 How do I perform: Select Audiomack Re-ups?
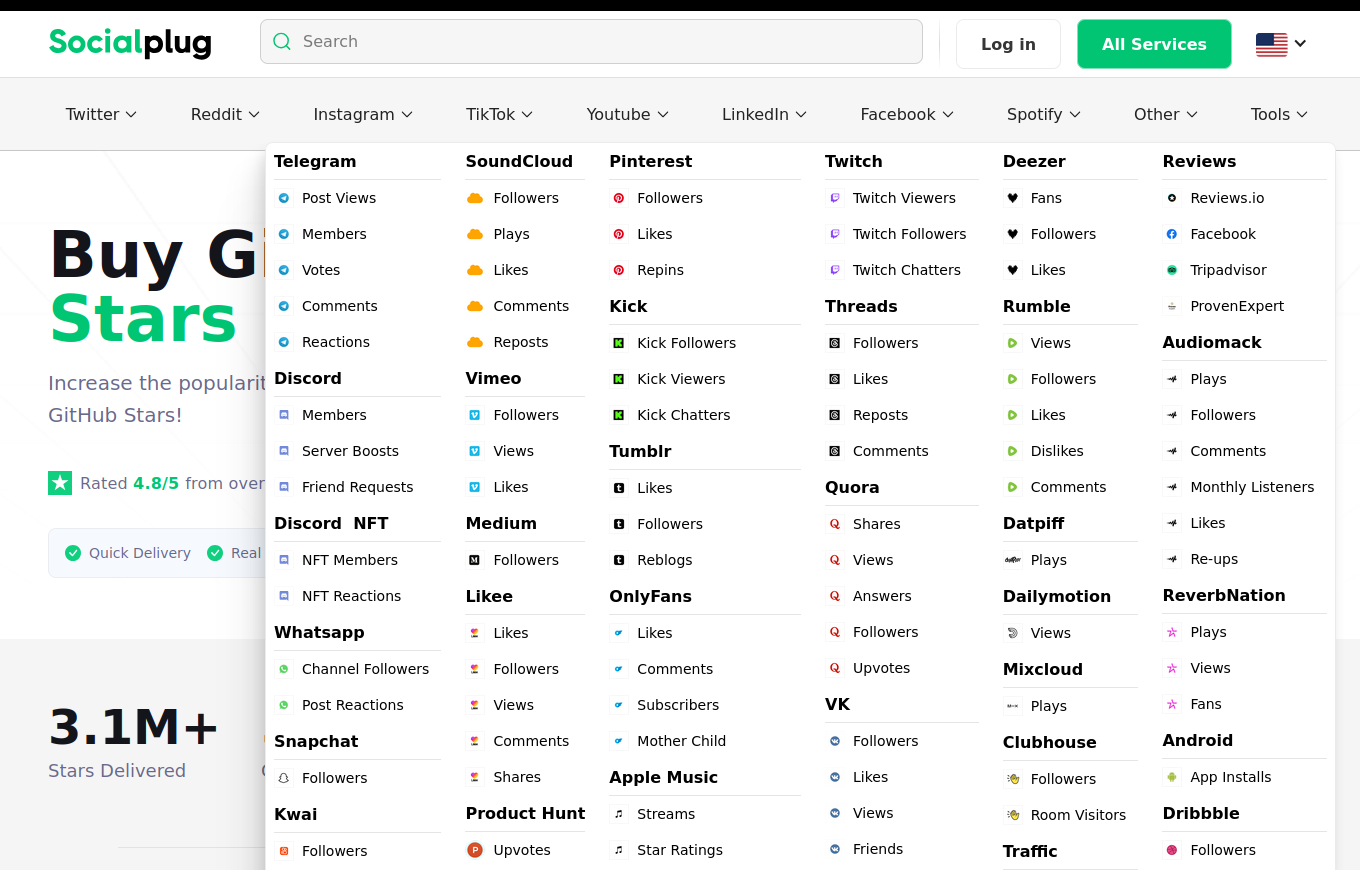point(1214,559)
